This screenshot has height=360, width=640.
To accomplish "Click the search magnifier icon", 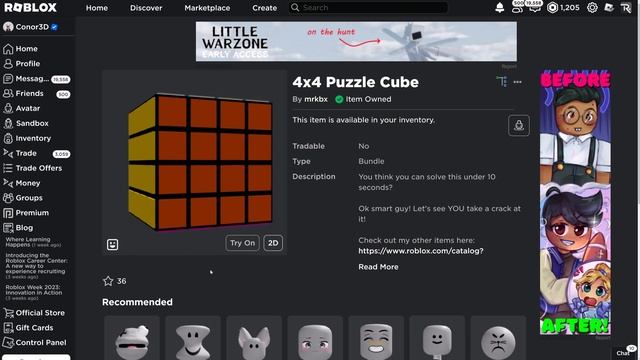I will (x=295, y=7).
